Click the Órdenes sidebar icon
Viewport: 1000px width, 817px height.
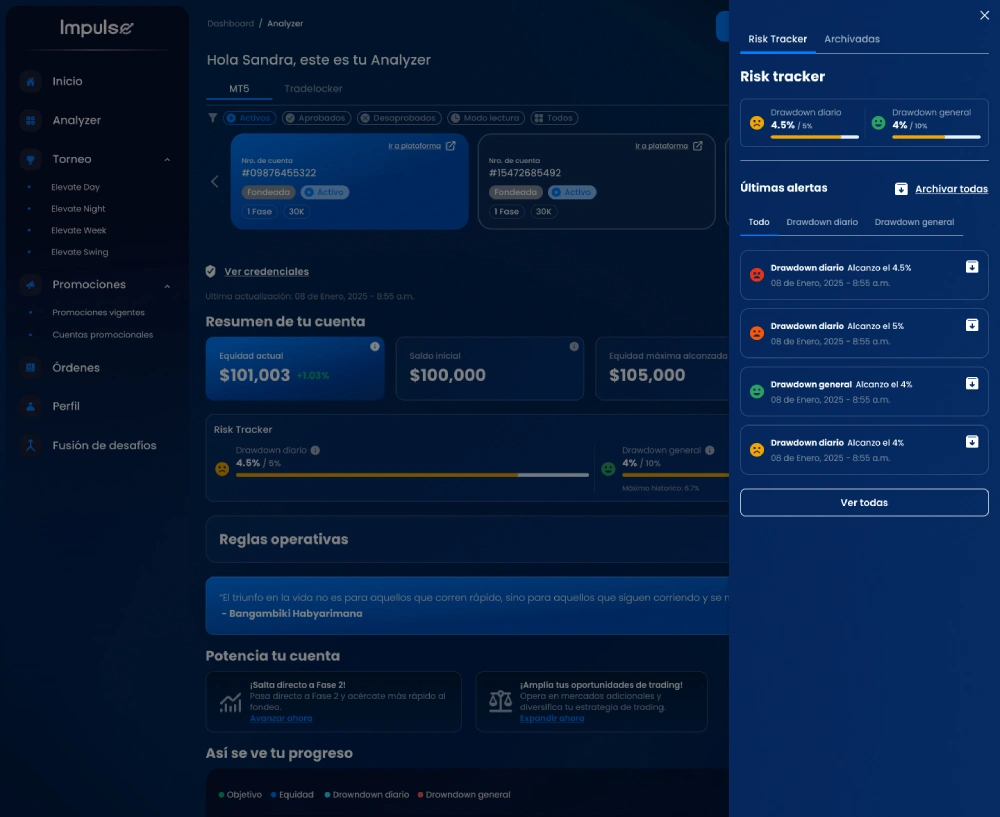(30, 367)
